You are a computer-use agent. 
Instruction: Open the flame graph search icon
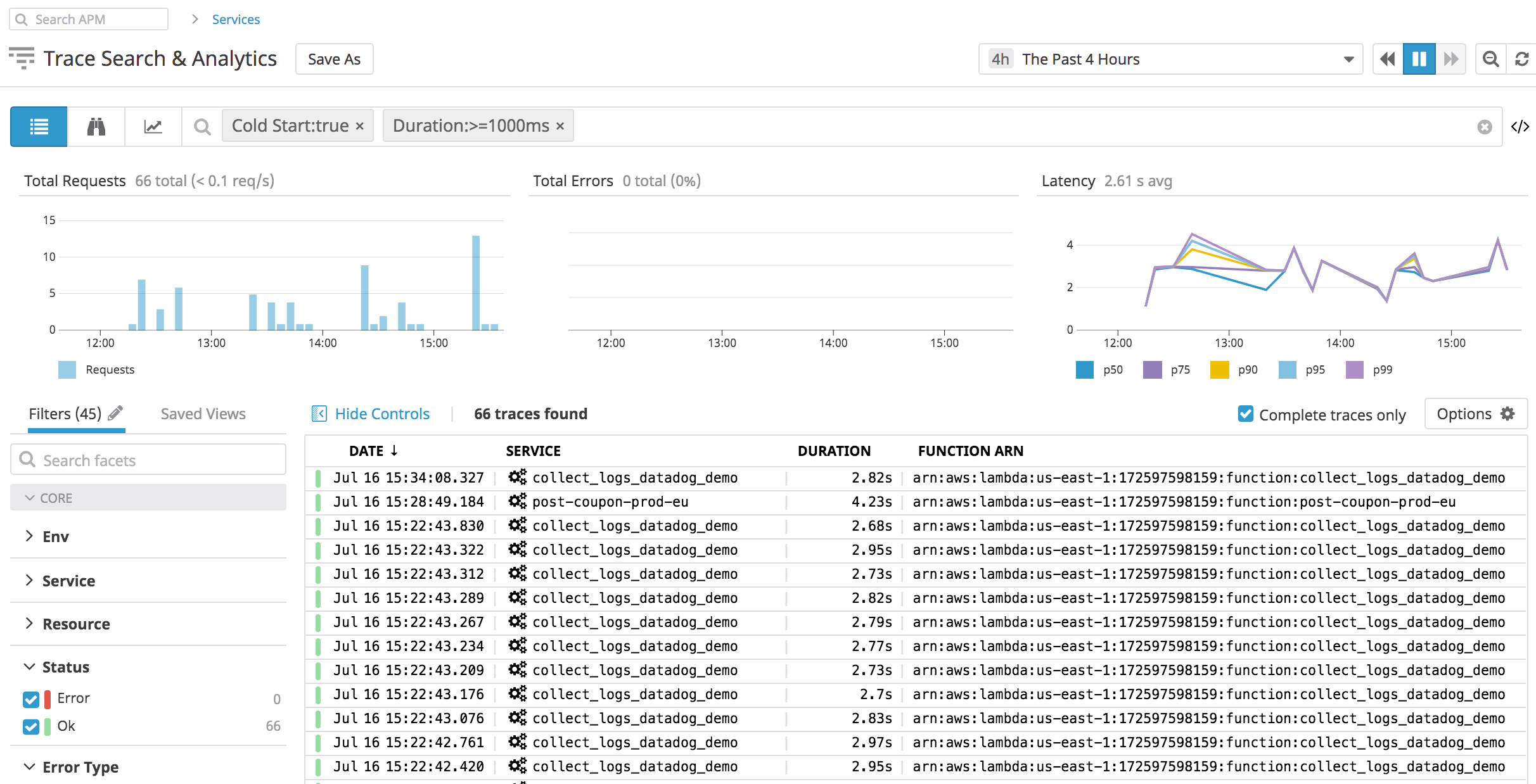pyautogui.click(x=95, y=126)
